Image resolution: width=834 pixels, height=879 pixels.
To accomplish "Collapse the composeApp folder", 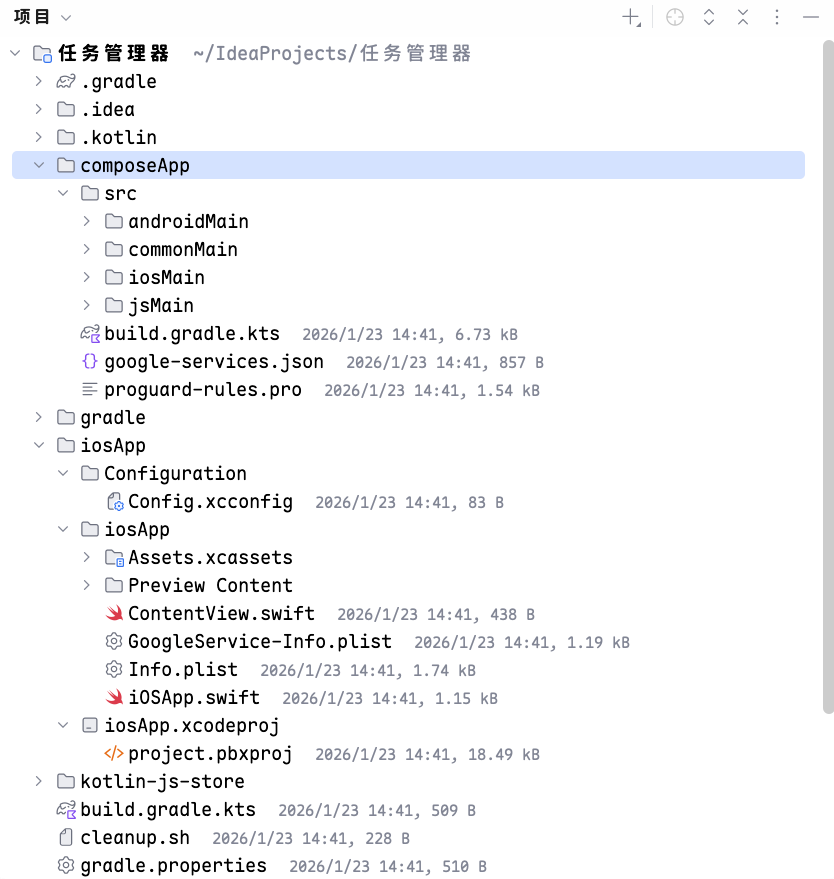I will click(39, 166).
